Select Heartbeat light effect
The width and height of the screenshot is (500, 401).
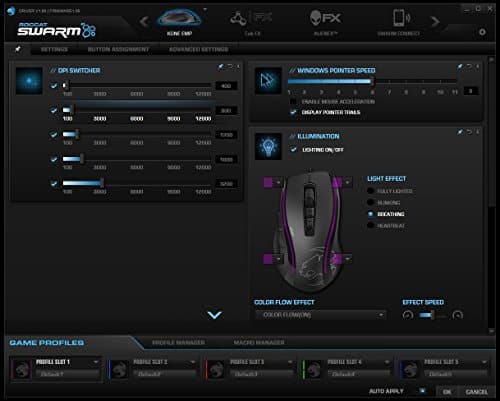coord(370,226)
